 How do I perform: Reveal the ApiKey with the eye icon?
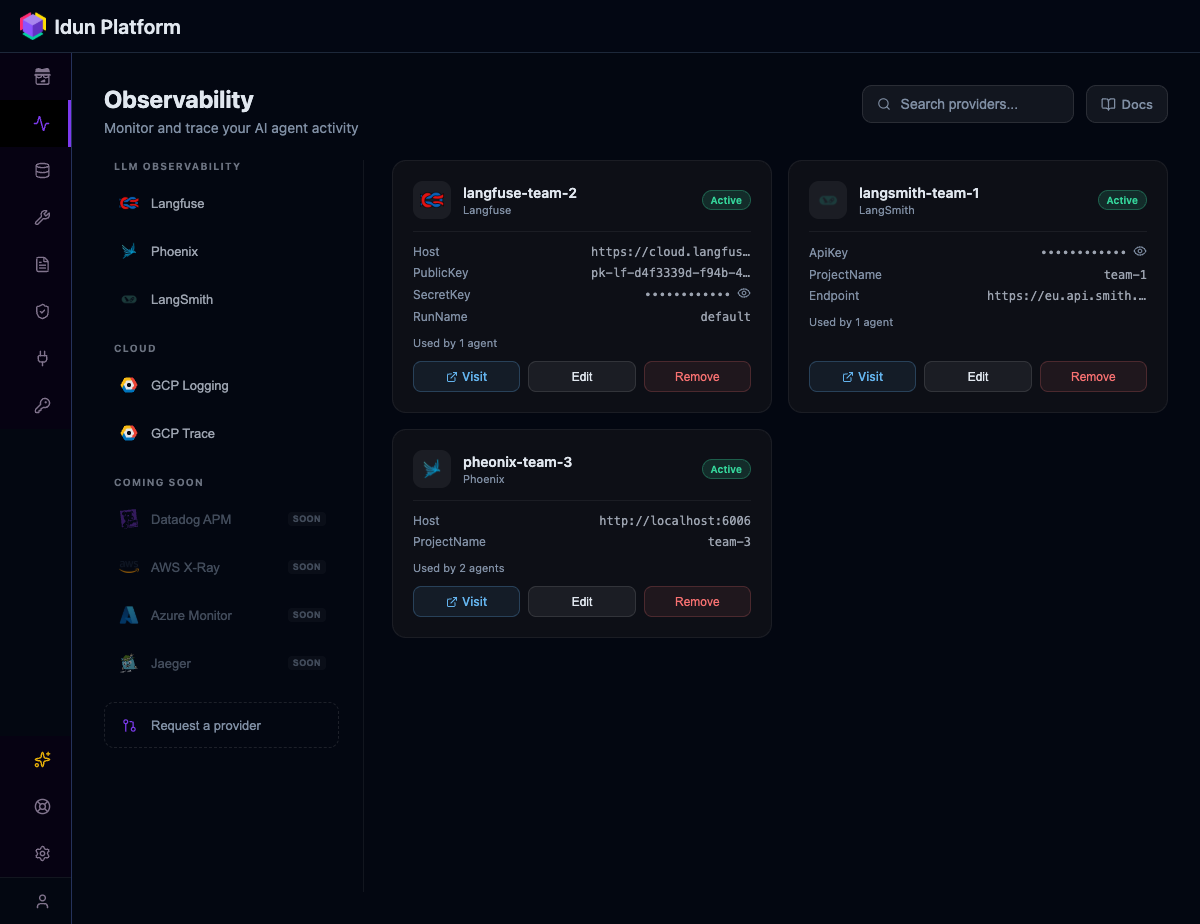pyautogui.click(x=1140, y=251)
